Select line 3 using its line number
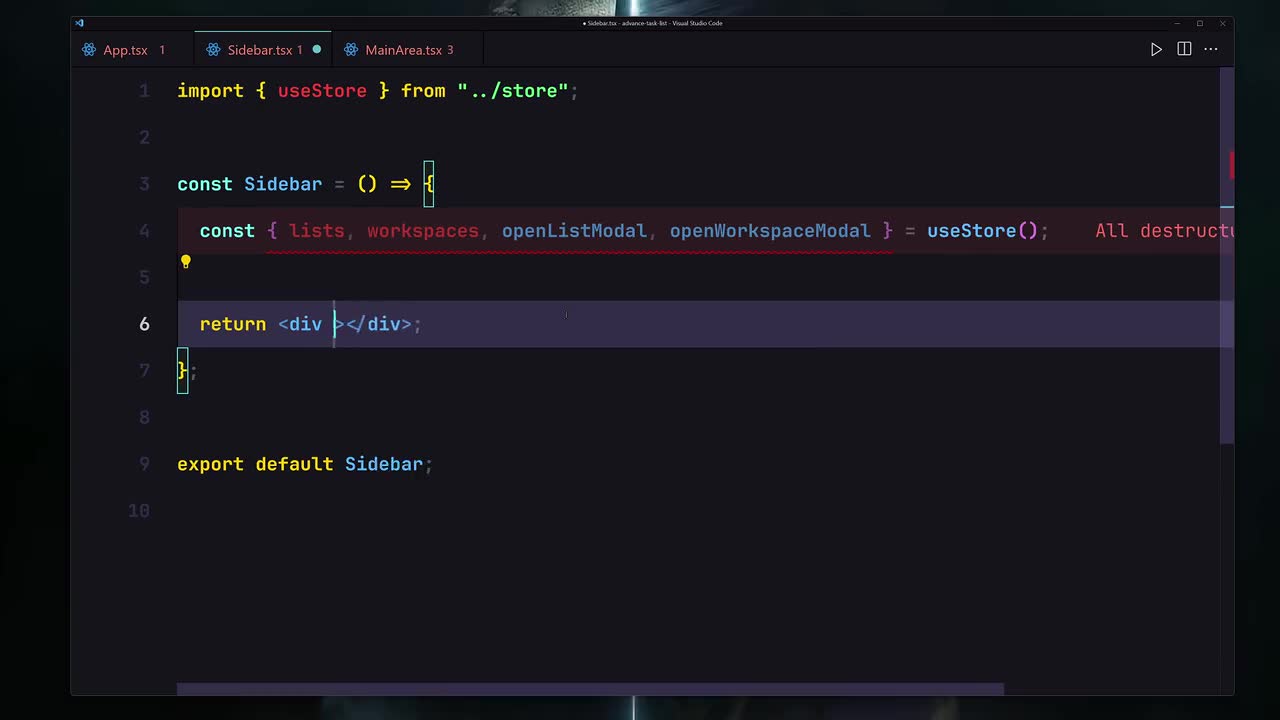Viewport: 1280px width, 720px height. (144, 184)
